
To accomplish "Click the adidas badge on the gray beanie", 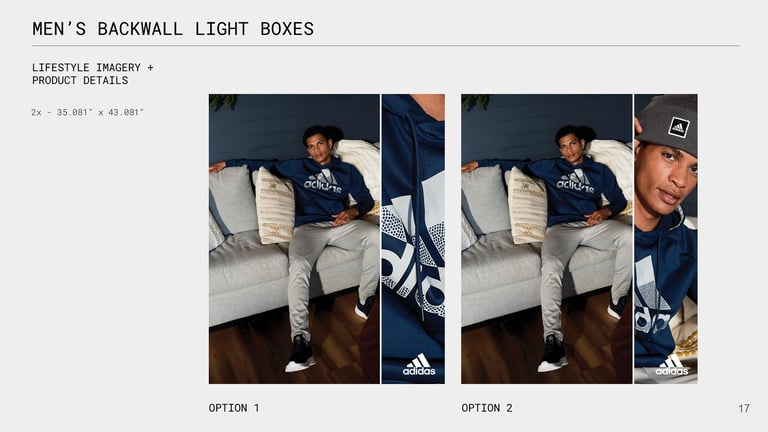I will 678,127.
